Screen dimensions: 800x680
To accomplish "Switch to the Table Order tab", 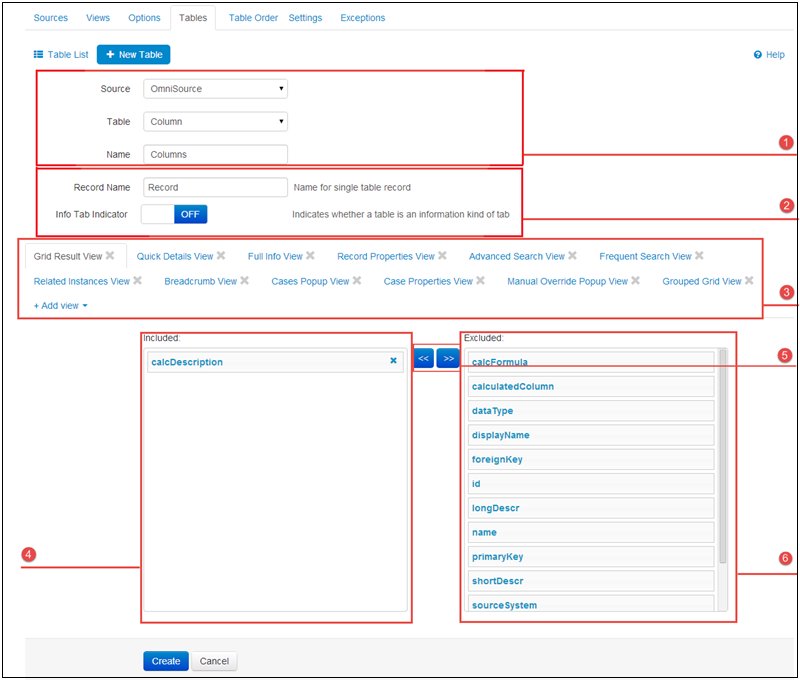I will pos(253,18).
